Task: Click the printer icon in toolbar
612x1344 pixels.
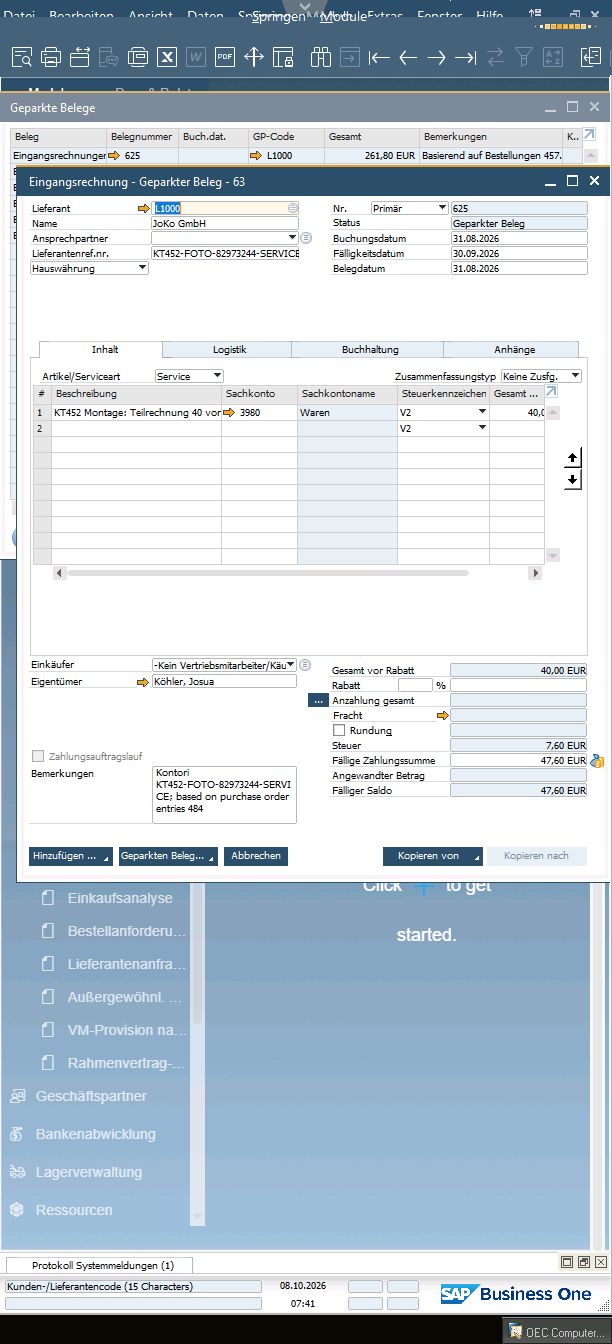Action: click(x=51, y=57)
